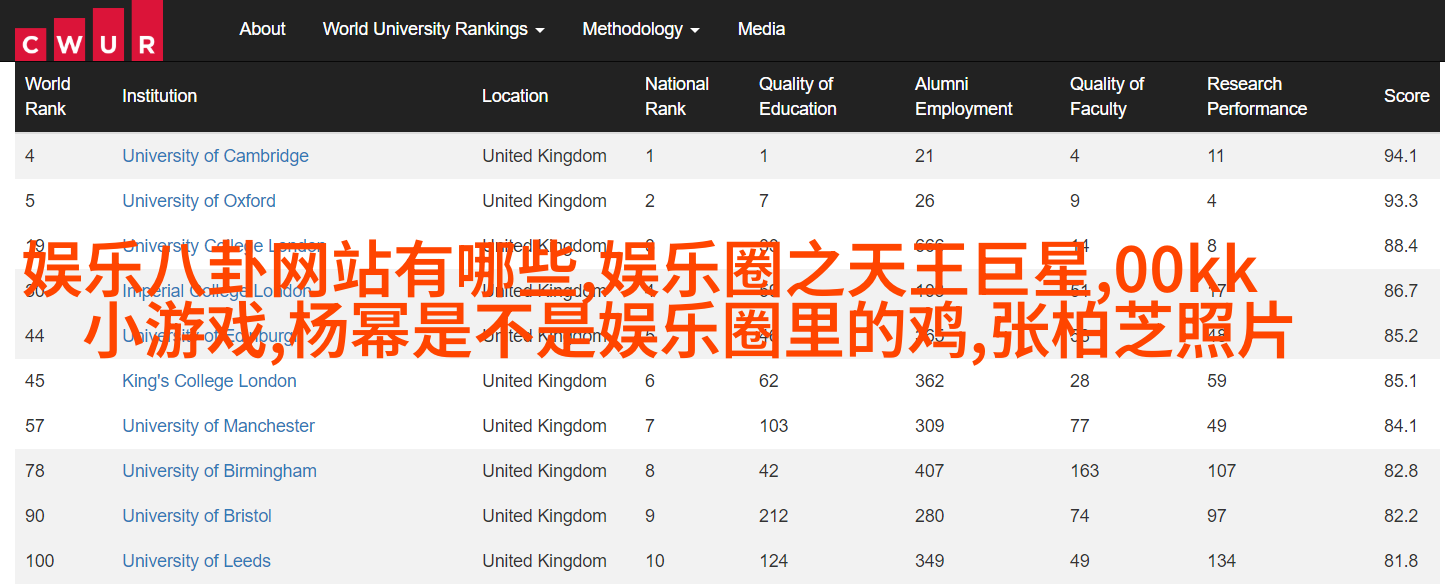The width and height of the screenshot is (1445, 585).
Task: Click the Institution column header
Action: (159, 96)
